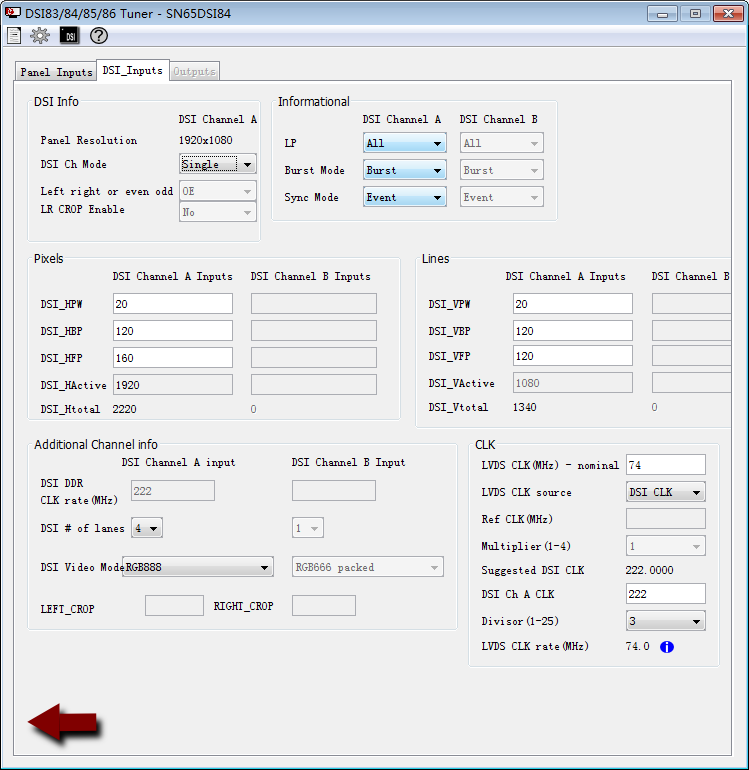Expand the Channel A DSI Video Mode RGB888 dropdown
749x770 pixels.
pos(197,567)
